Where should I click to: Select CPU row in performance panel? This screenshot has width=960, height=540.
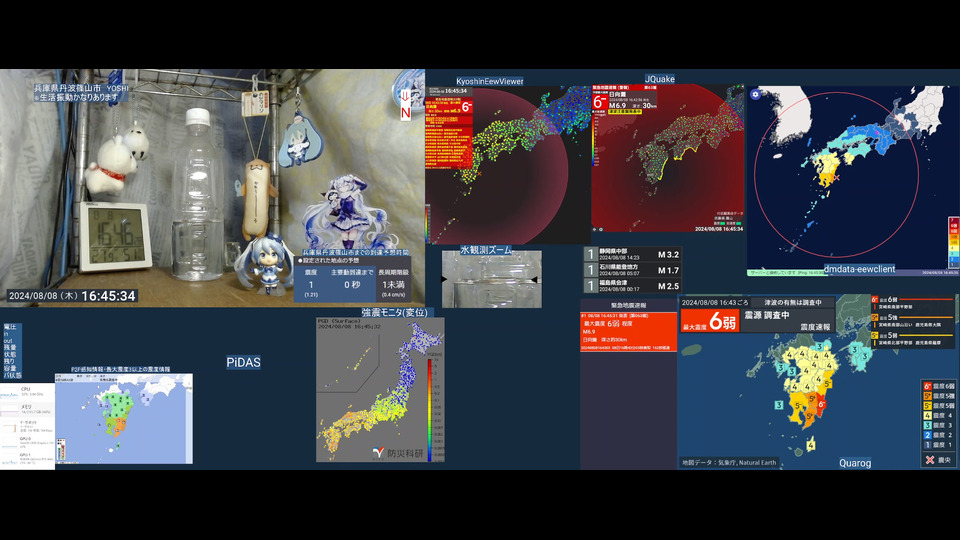click(28, 392)
